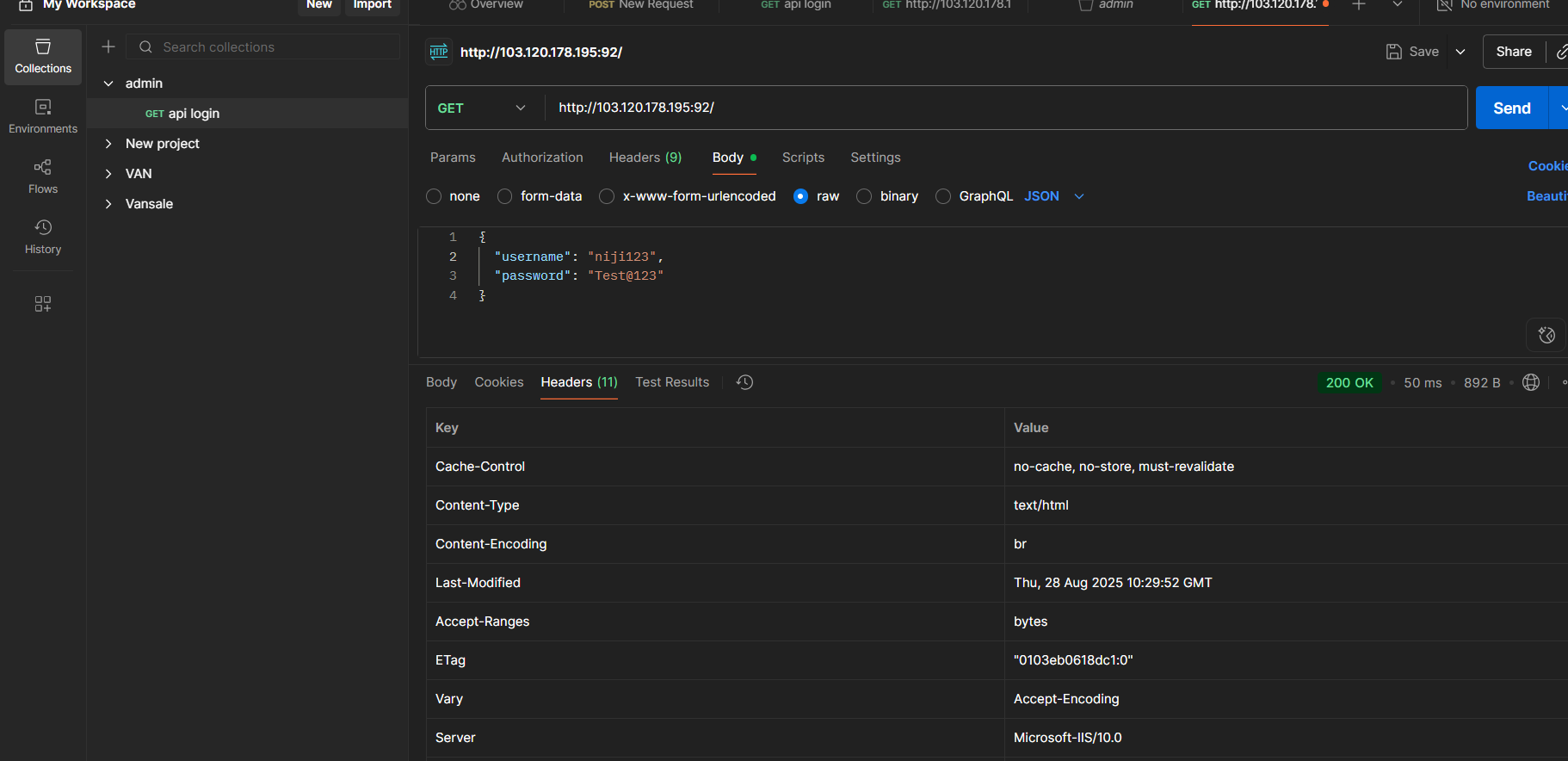This screenshot has height=761, width=1568.
Task: Open the History sidebar panel
Action: point(43,237)
